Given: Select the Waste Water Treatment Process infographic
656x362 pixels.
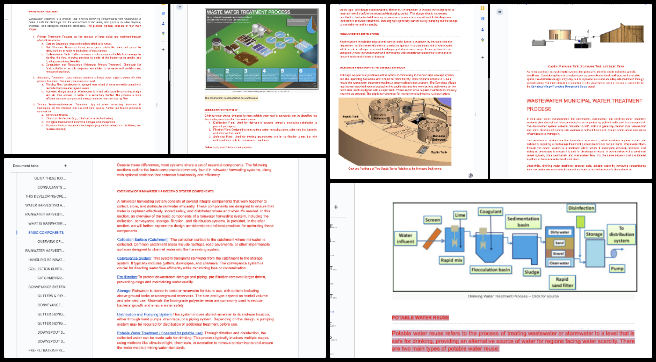Looking at the screenshot, I should coord(262,48).
